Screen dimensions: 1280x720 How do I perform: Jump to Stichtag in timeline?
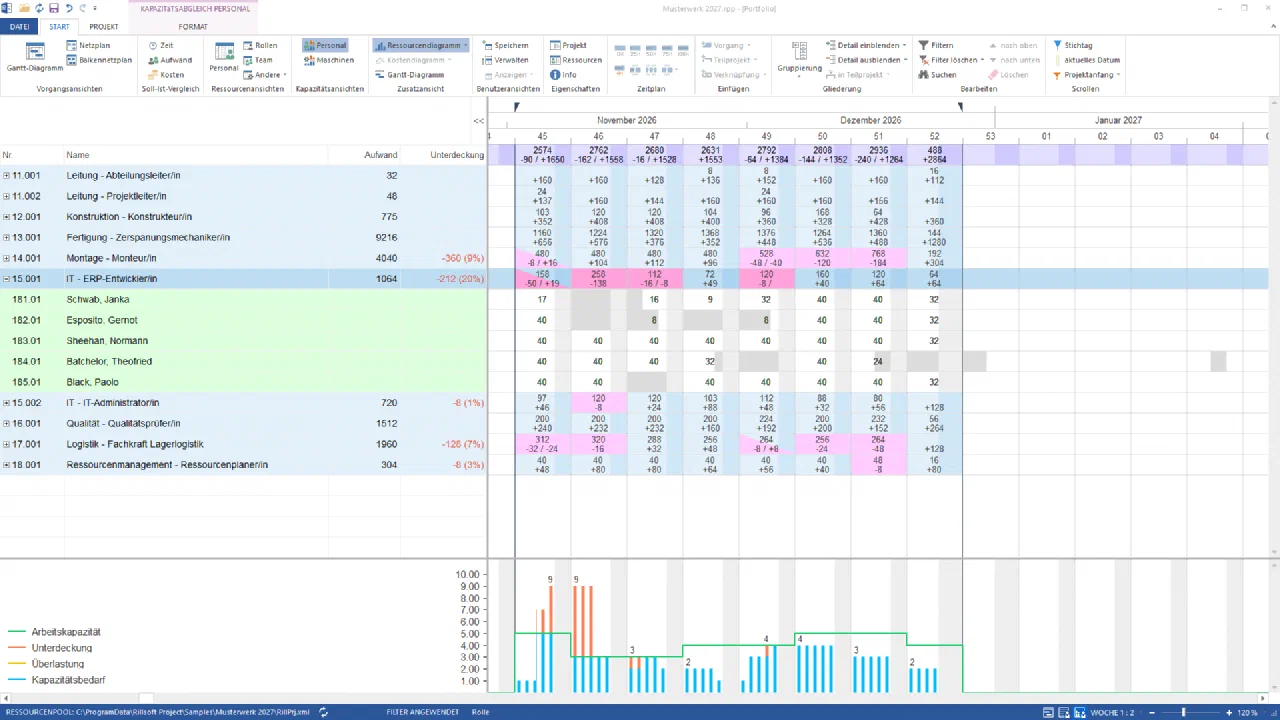coord(1073,45)
